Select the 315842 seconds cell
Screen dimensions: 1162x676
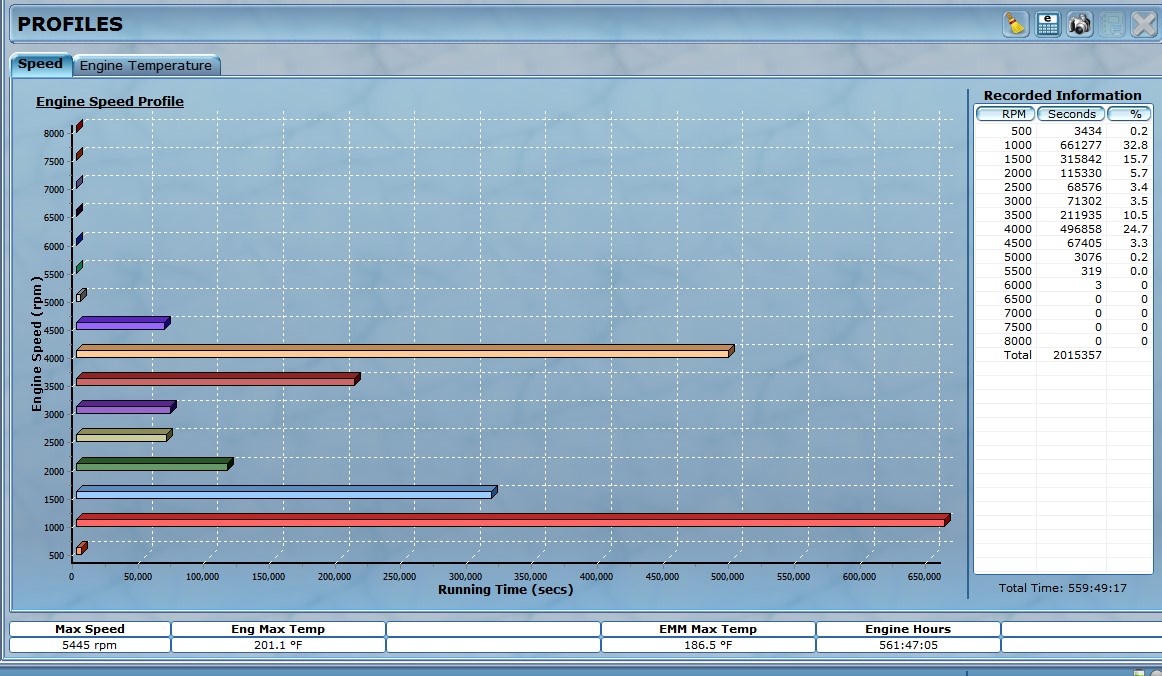pos(1080,159)
